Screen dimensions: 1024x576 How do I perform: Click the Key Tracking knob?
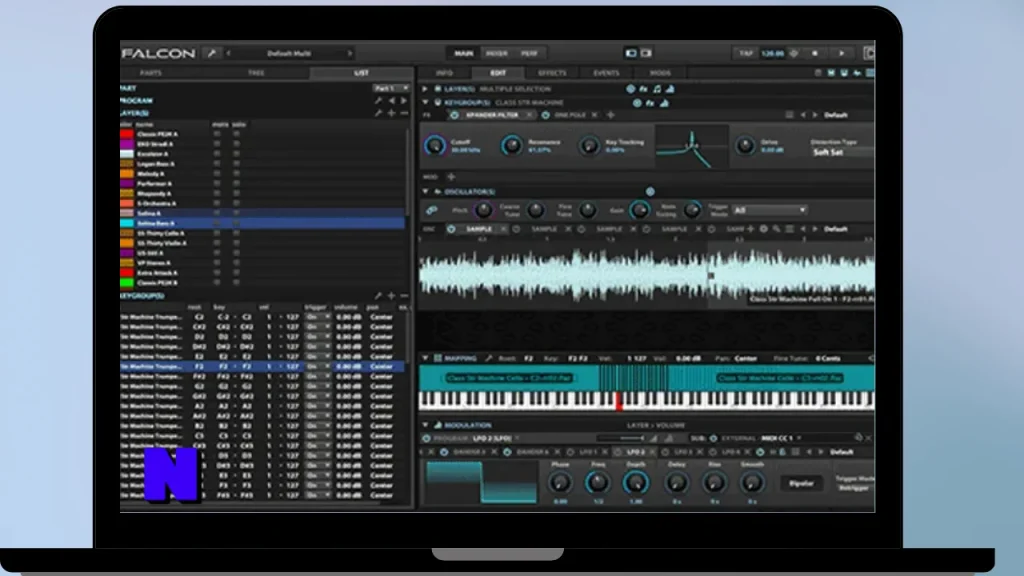pos(588,145)
